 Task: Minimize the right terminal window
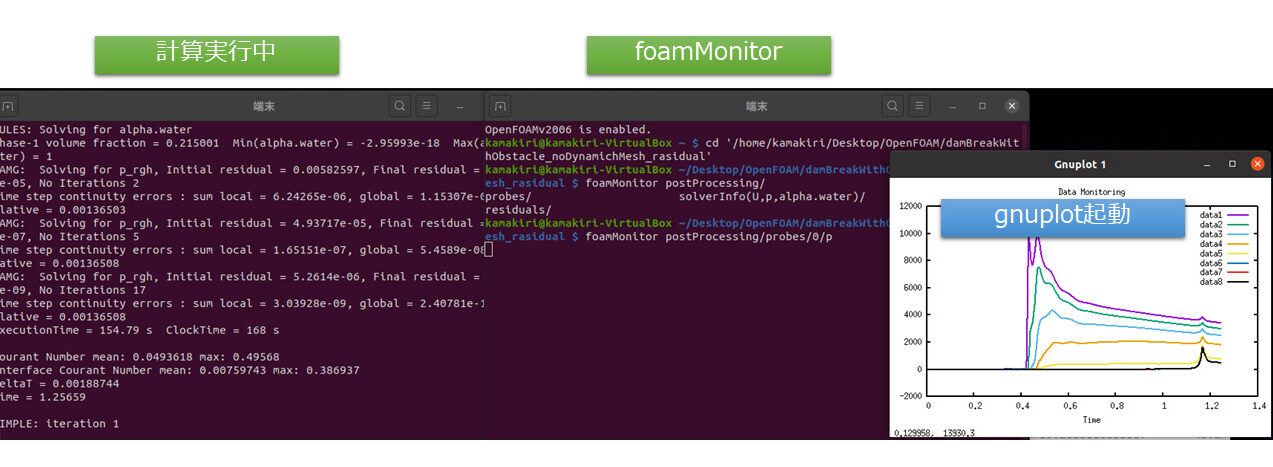pyautogui.click(x=953, y=106)
